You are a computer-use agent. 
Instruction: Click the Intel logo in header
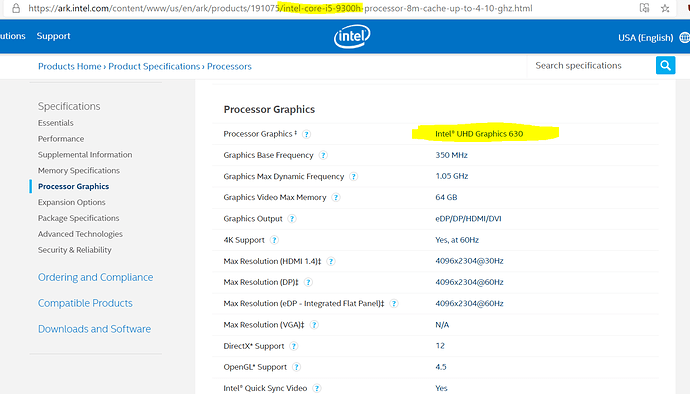click(x=352, y=36)
